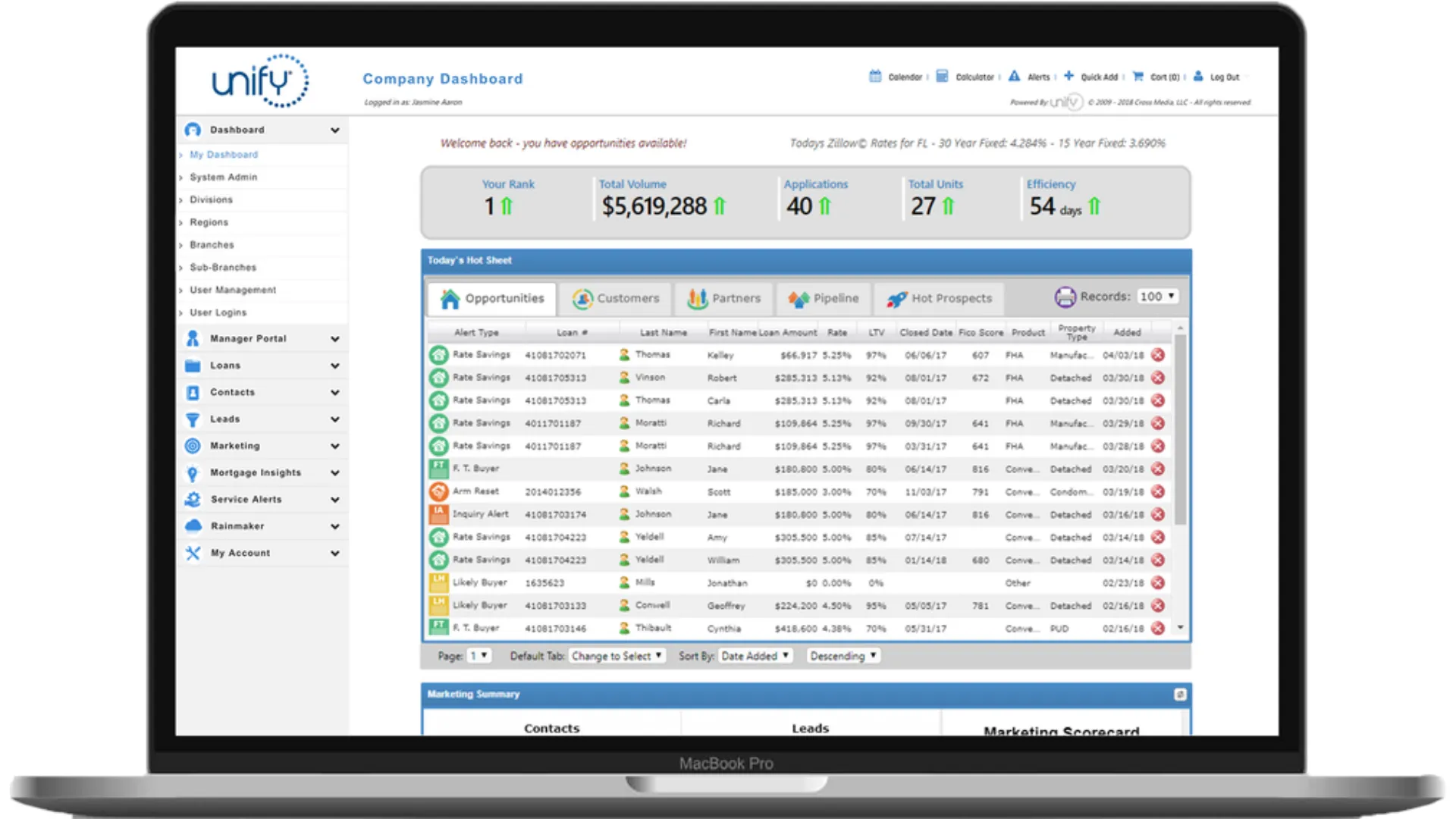This screenshot has height=819, width=1456.
Task: Switch to the Hot Prospects tab
Action: tap(939, 299)
